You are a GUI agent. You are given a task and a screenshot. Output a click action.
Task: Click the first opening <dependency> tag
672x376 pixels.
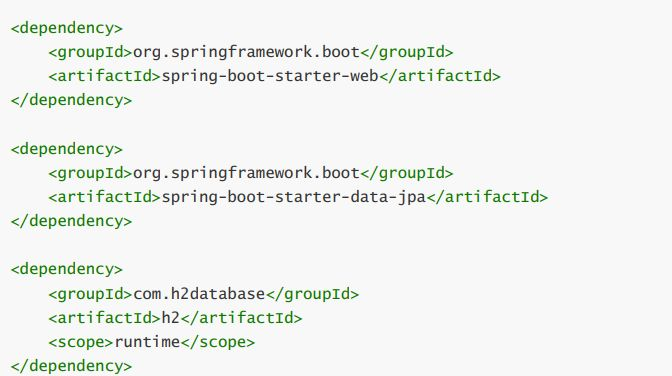67,28
